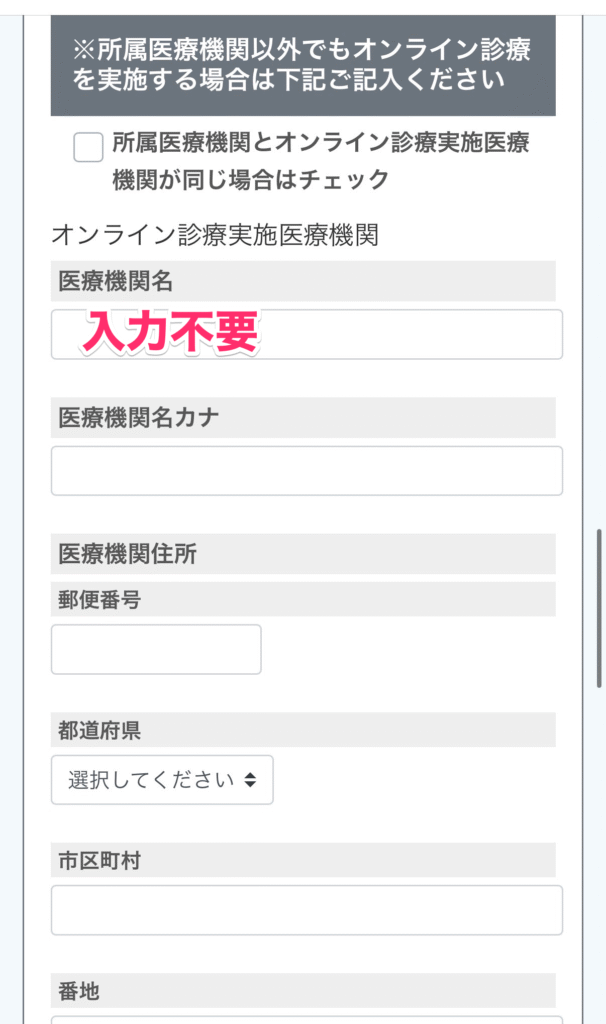This screenshot has width=606, height=1024.
Task: Click the 医療機関名カナ label bar
Action: pos(139,418)
